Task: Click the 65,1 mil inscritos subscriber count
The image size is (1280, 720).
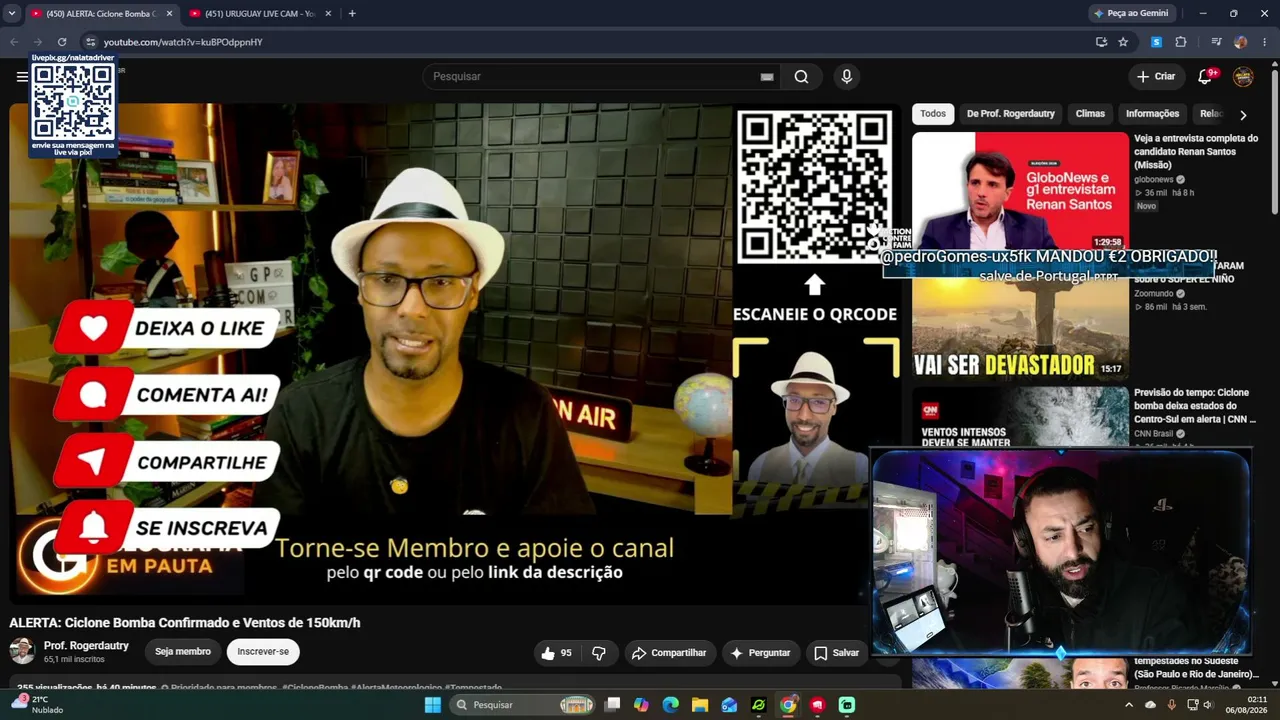Action: (x=74, y=660)
